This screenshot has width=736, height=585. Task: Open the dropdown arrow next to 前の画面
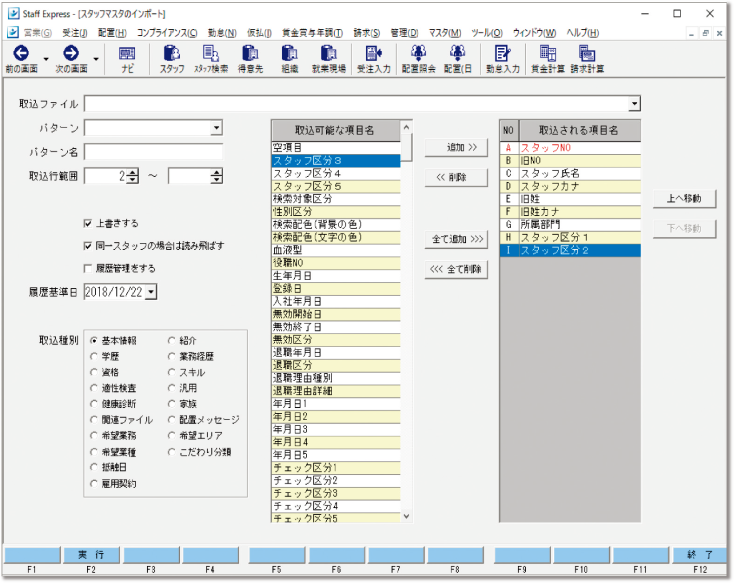coord(46,59)
